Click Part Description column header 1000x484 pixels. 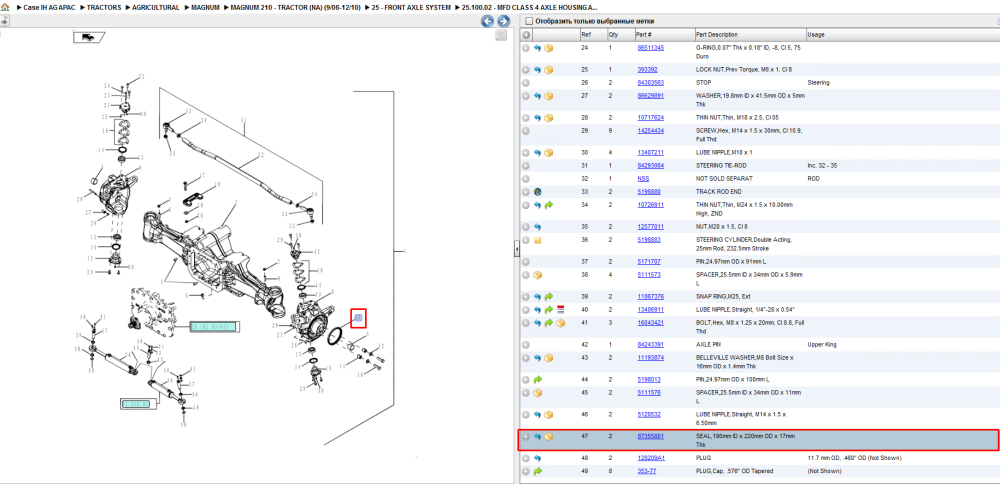pos(717,34)
